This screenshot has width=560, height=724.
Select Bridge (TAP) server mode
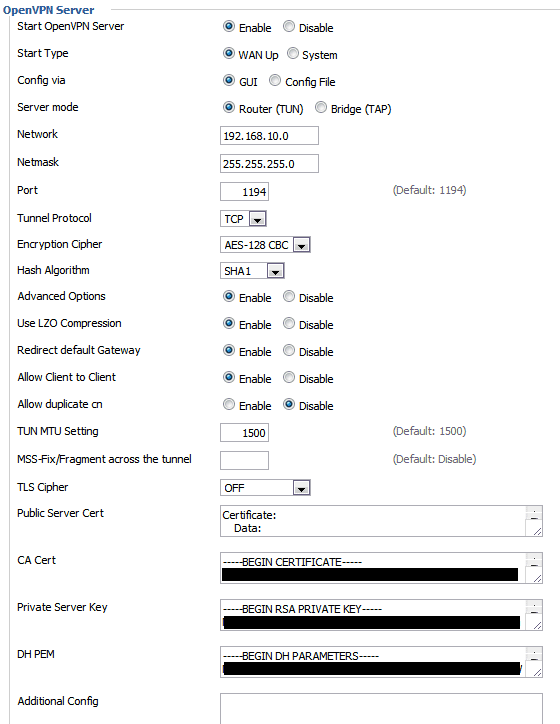[x=321, y=108]
